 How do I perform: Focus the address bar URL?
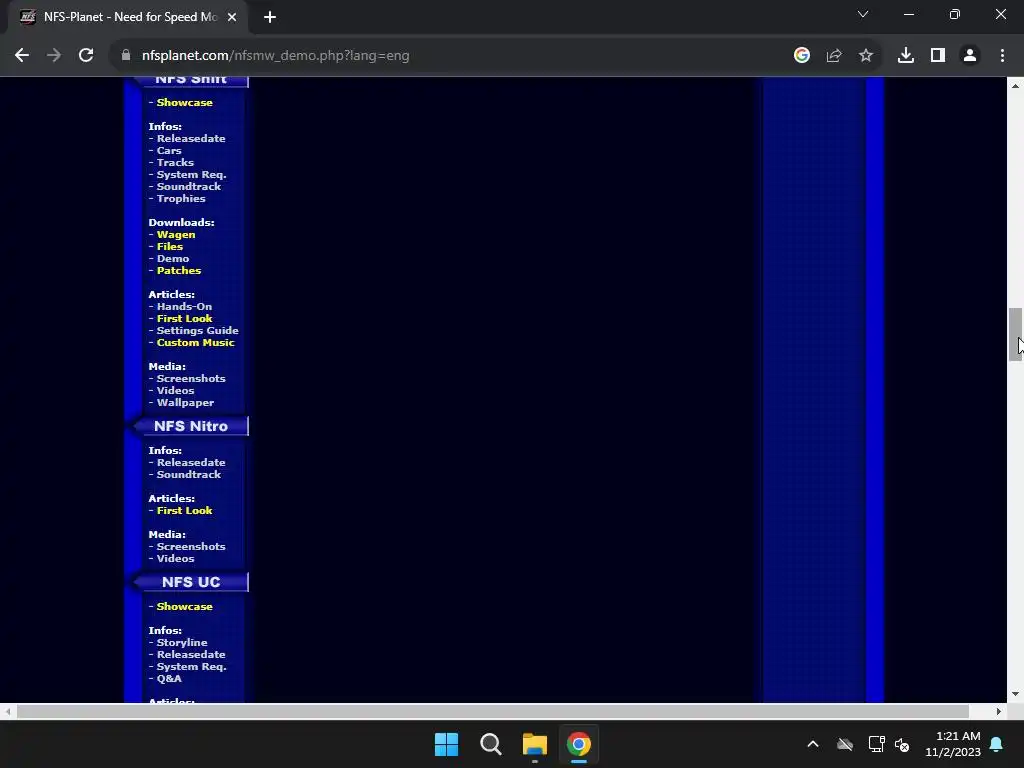point(276,56)
